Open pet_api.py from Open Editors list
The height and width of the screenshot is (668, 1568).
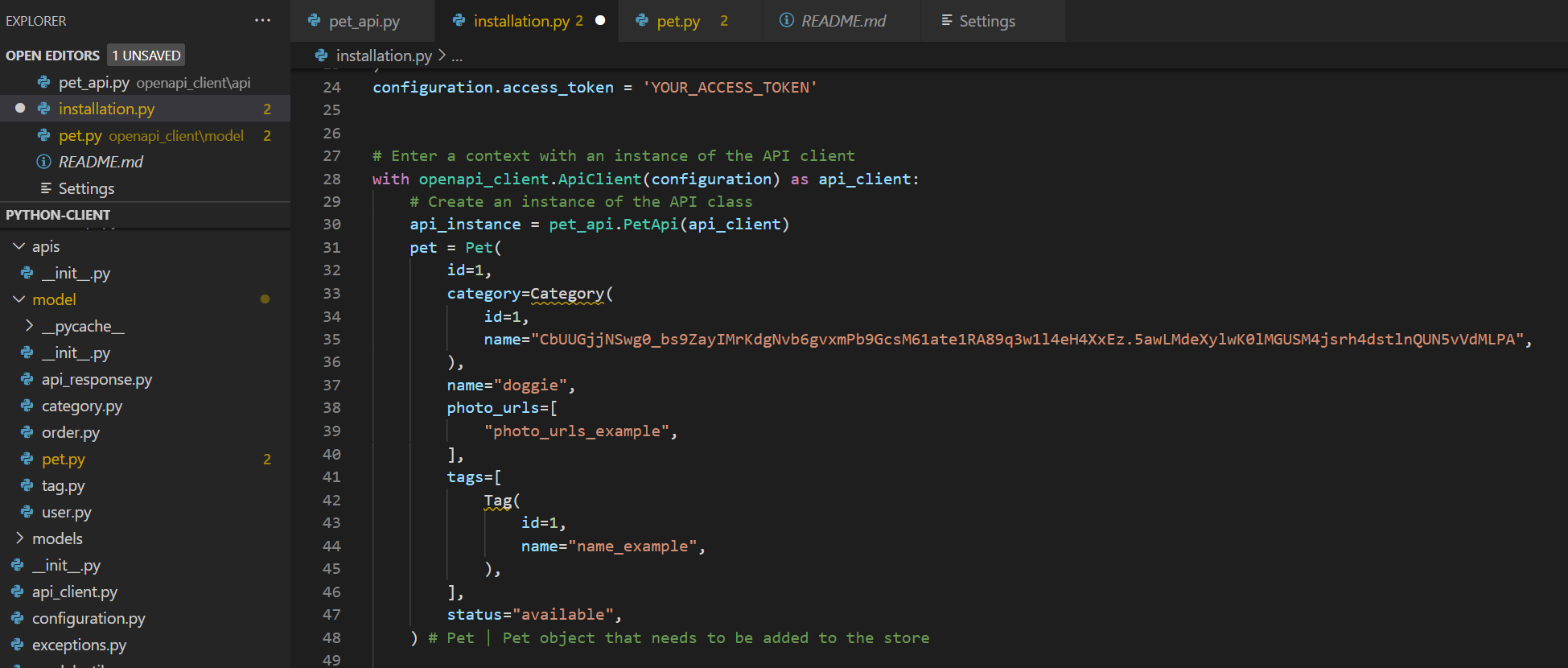click(x=145, y=82)
